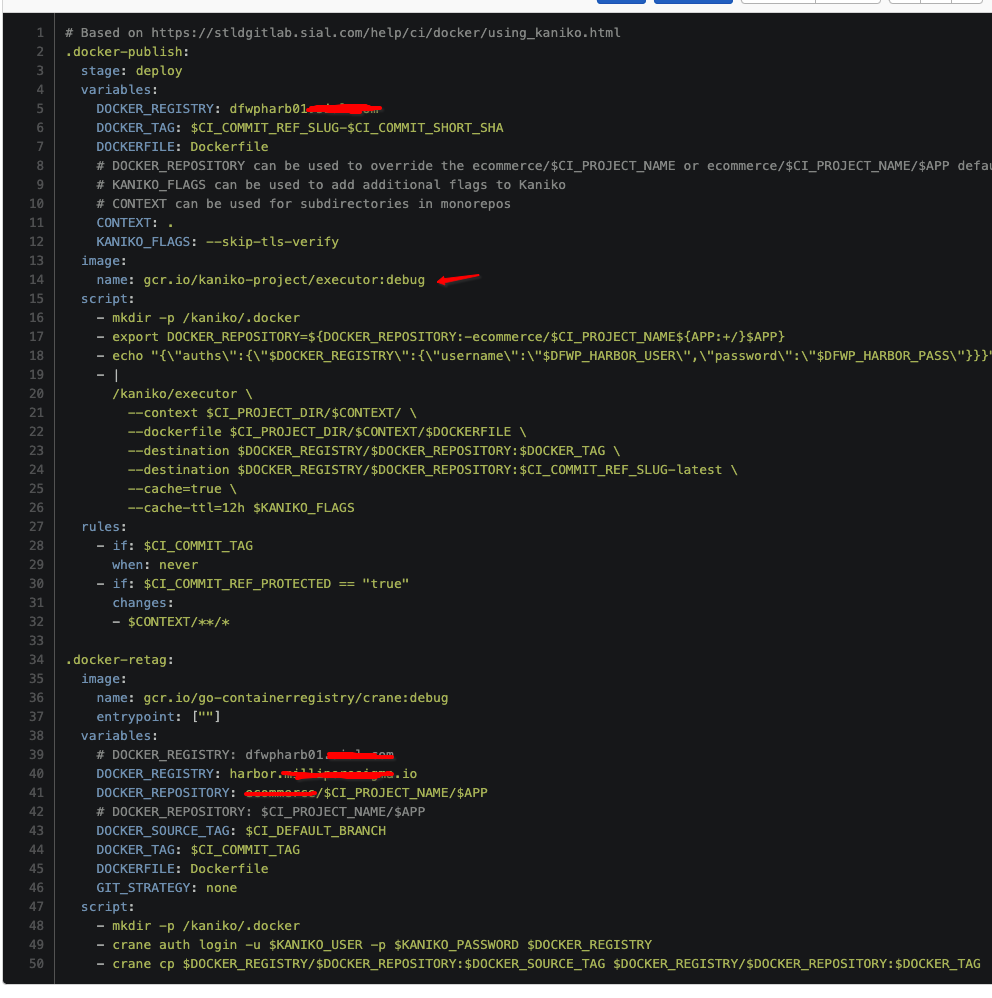Select the gcr.io/kaniko-project/executor:debug image name
This screenshot has height=998, width=992.
tap(287, 279)
